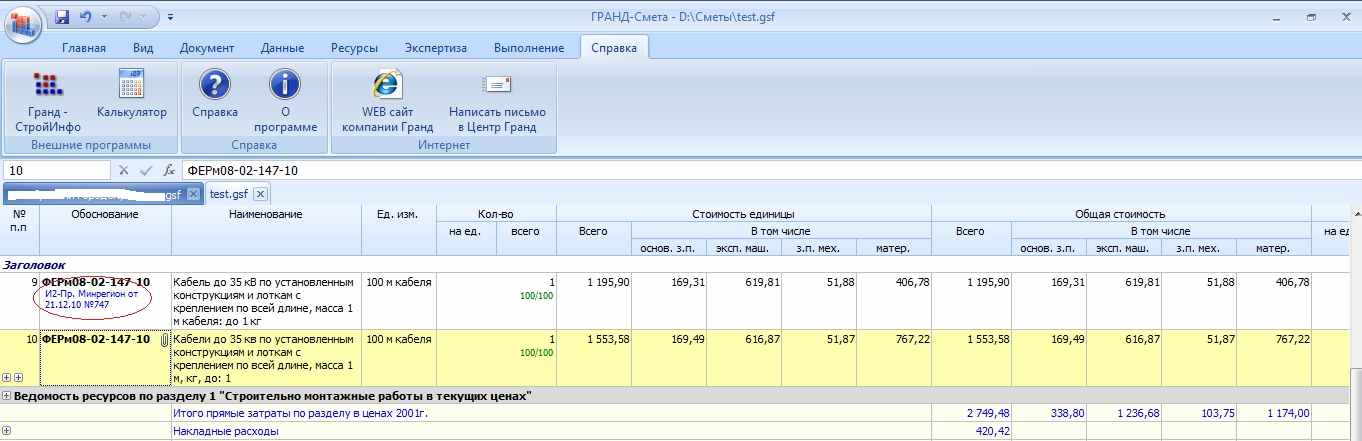
Task: Open the Undo history dropdown arrow
Action: click(103, 17)
